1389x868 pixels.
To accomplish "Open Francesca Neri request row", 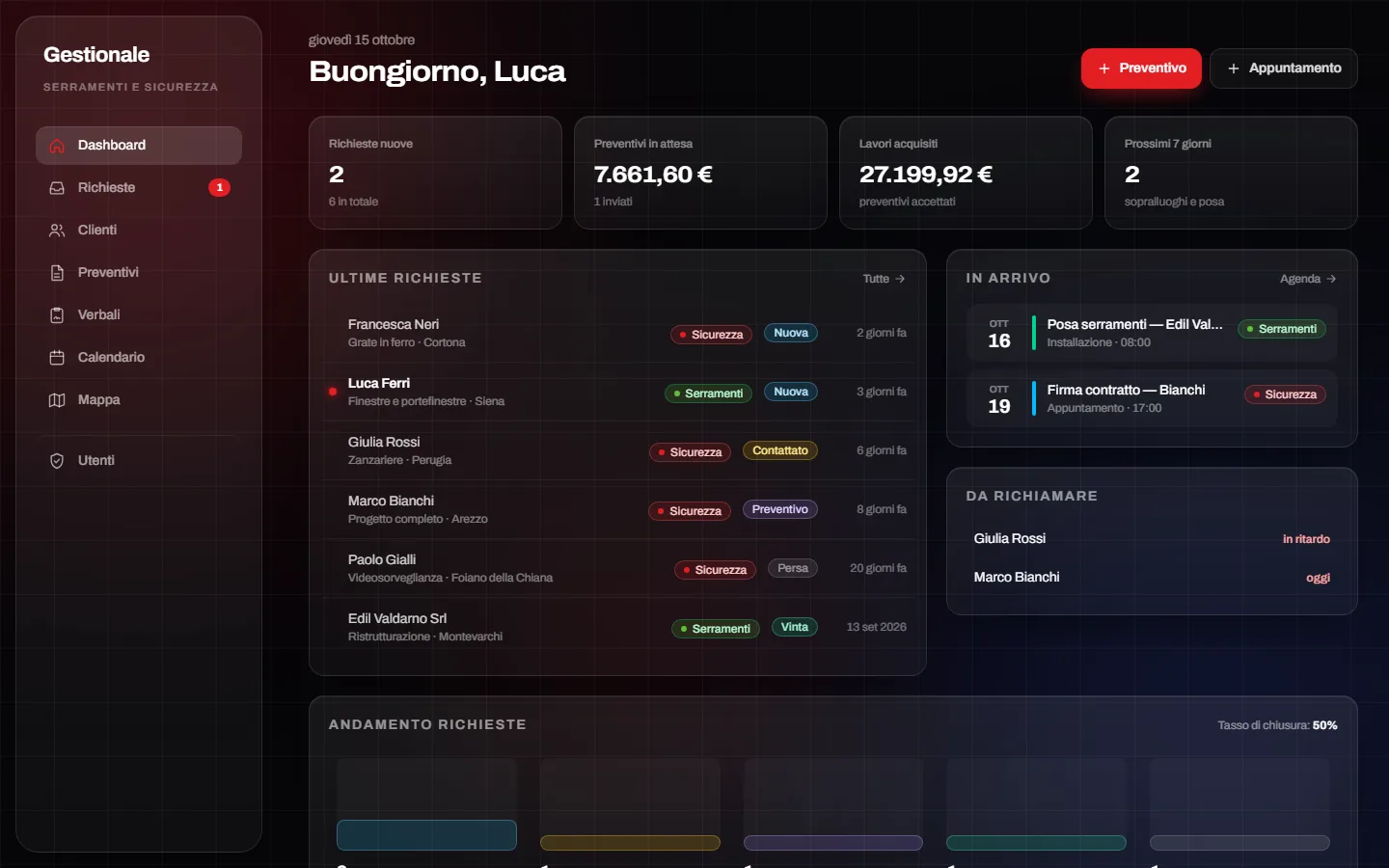I will pyautogui.click(x=617, y=333).
